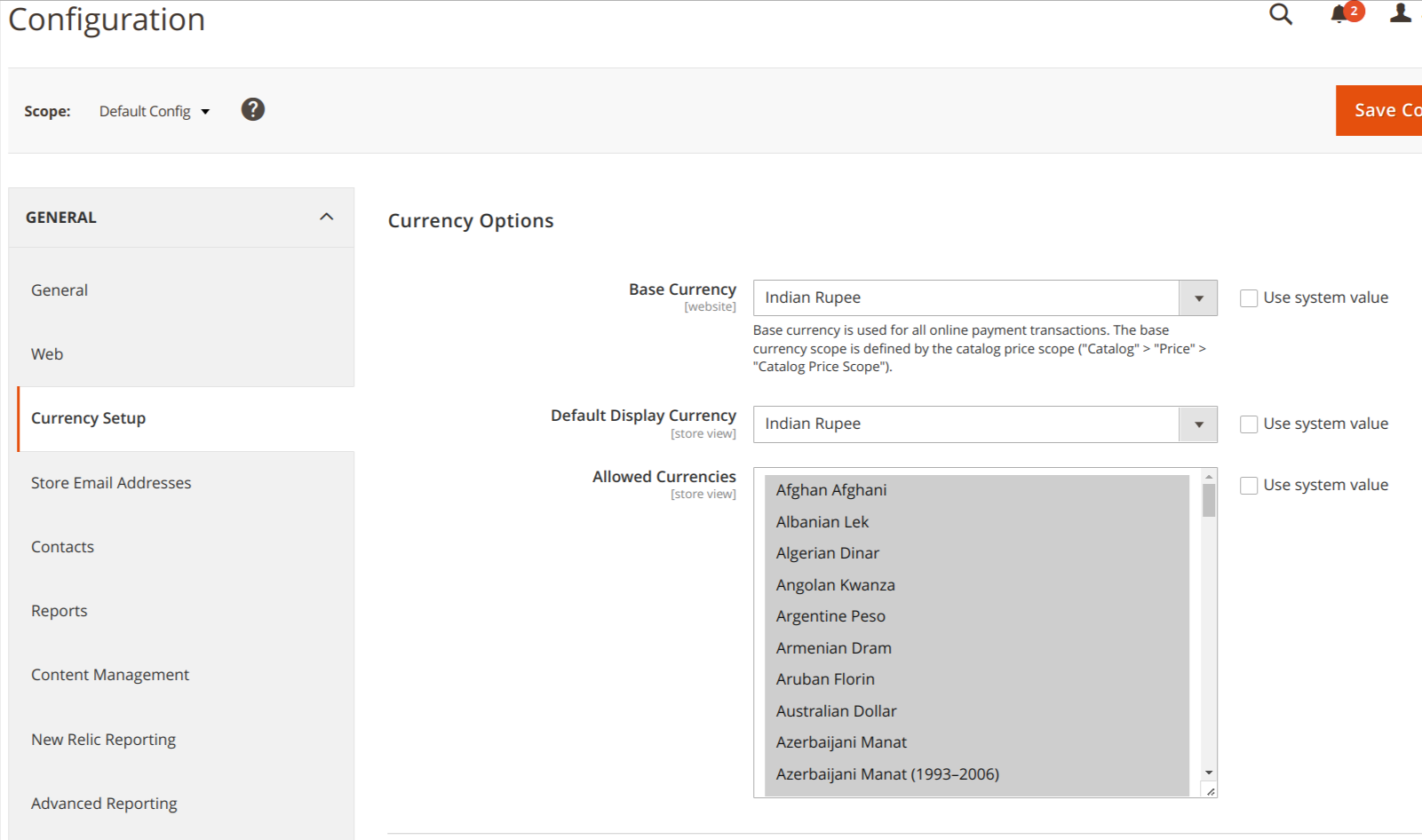Open the global search magnifier icon
Screen dimensions: 1422x840
[x=1280, y=15]
